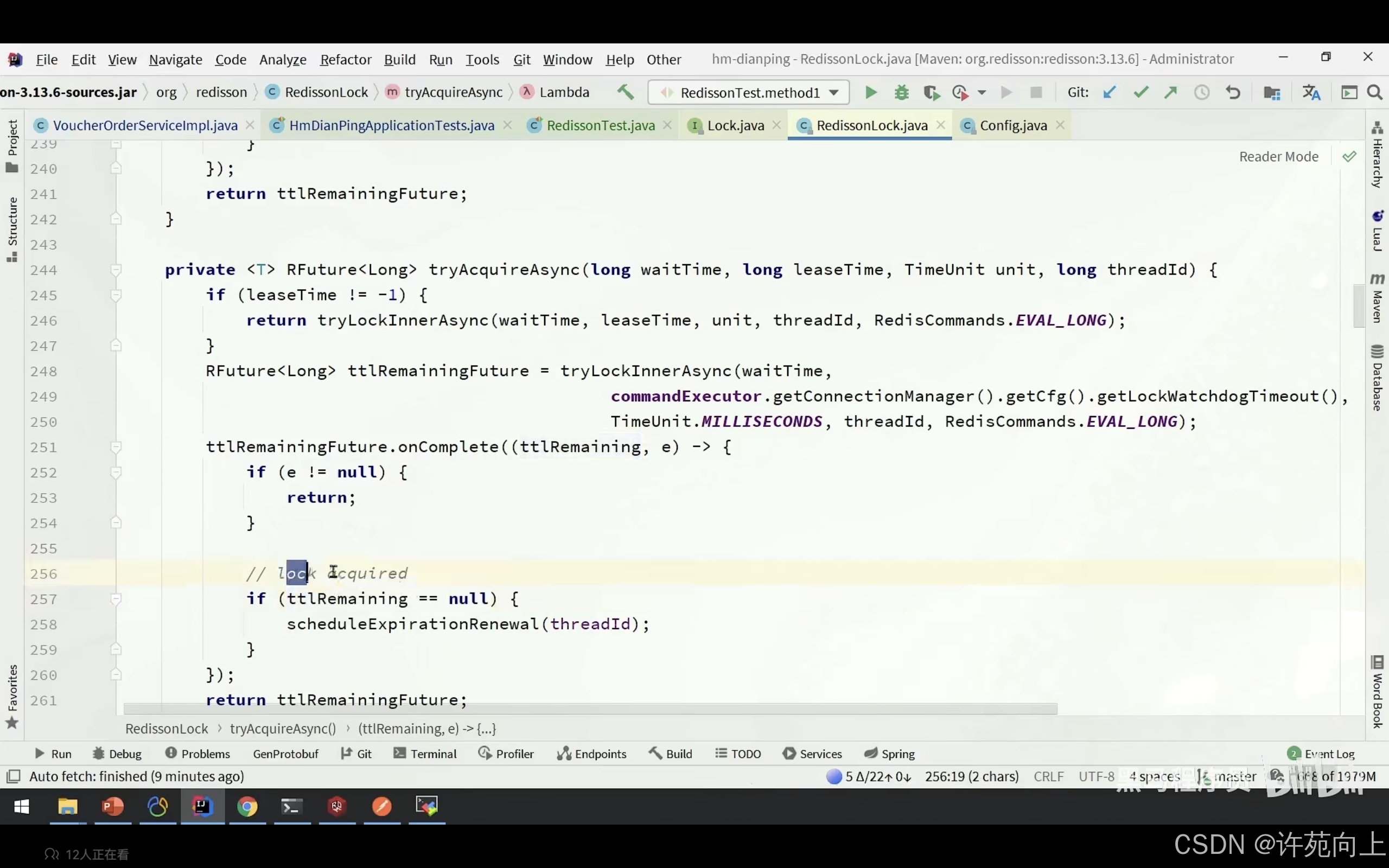The image size is (1389, 868).
Task: Switch to the Lock.java tab
Action: (x=735, y=125)
